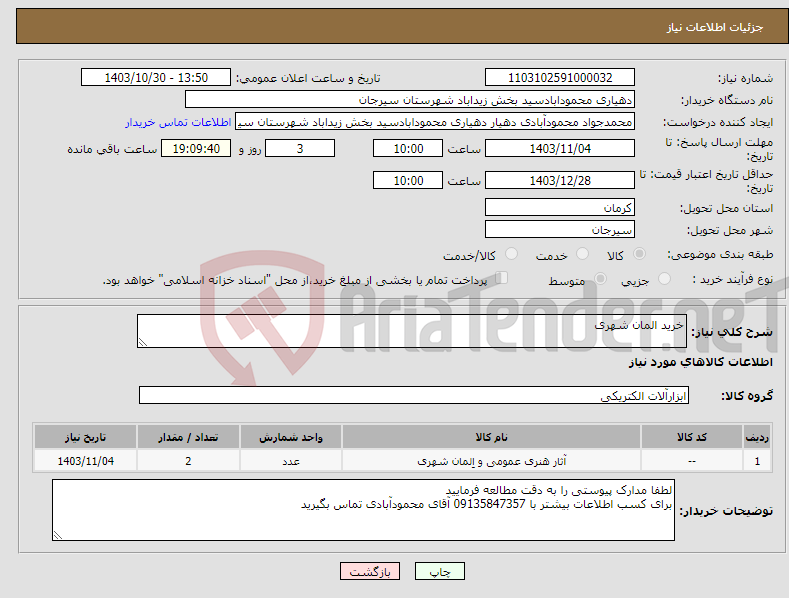This screenshot has width=789, height=598.
Task: Click the response deadline date 1403/11/04 field
Action: tap(560, 148)
